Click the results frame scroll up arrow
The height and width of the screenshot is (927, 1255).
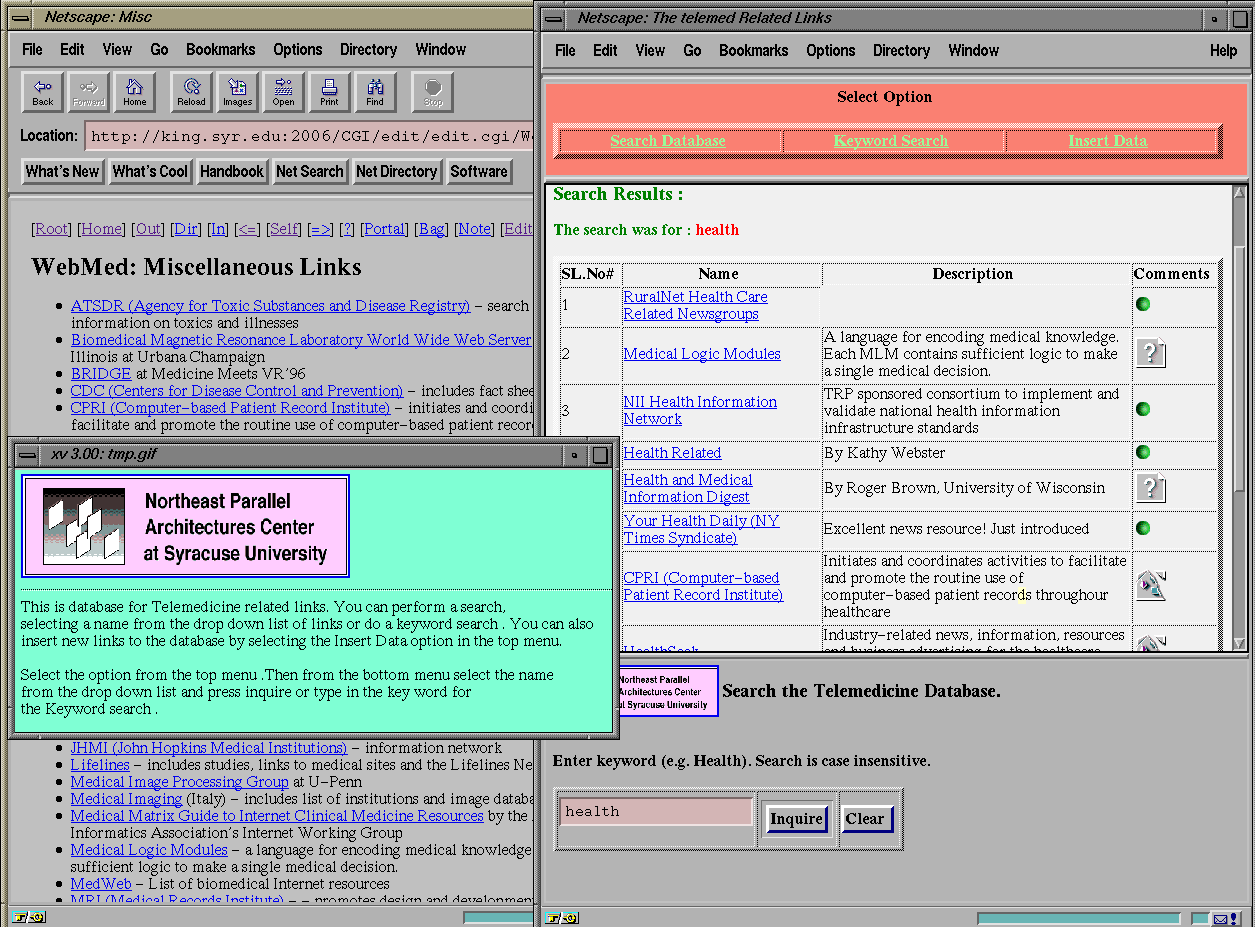(x=1240, y=194)
